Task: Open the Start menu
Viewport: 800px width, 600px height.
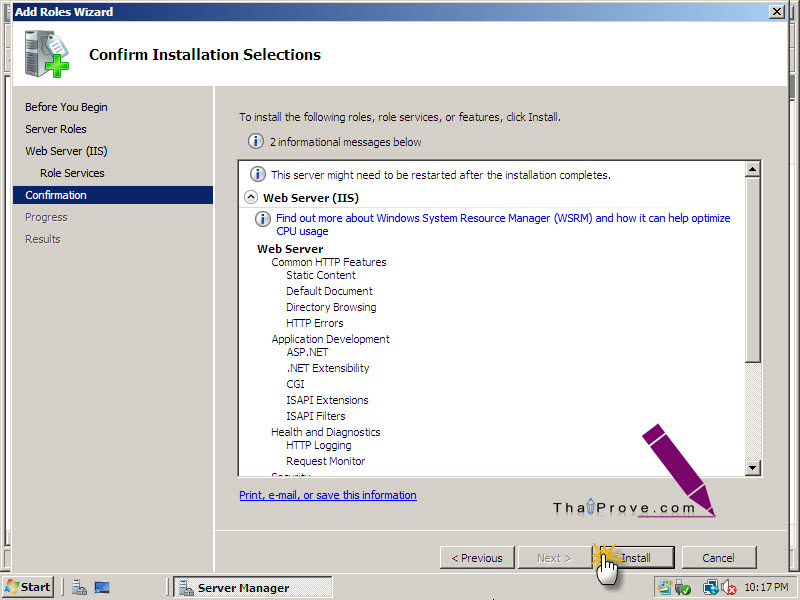Action: tap(29, 587)
